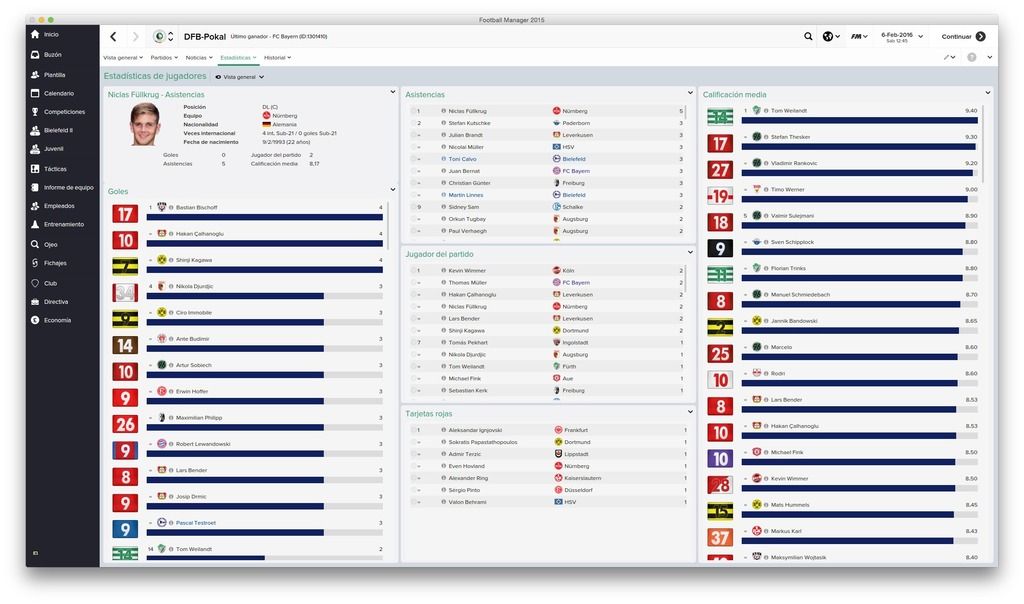Open the Calendario calendar icon
Image resolution: width=1024 pixels, height=604 pixels.
pyautogui.click(x=35, y=93)
